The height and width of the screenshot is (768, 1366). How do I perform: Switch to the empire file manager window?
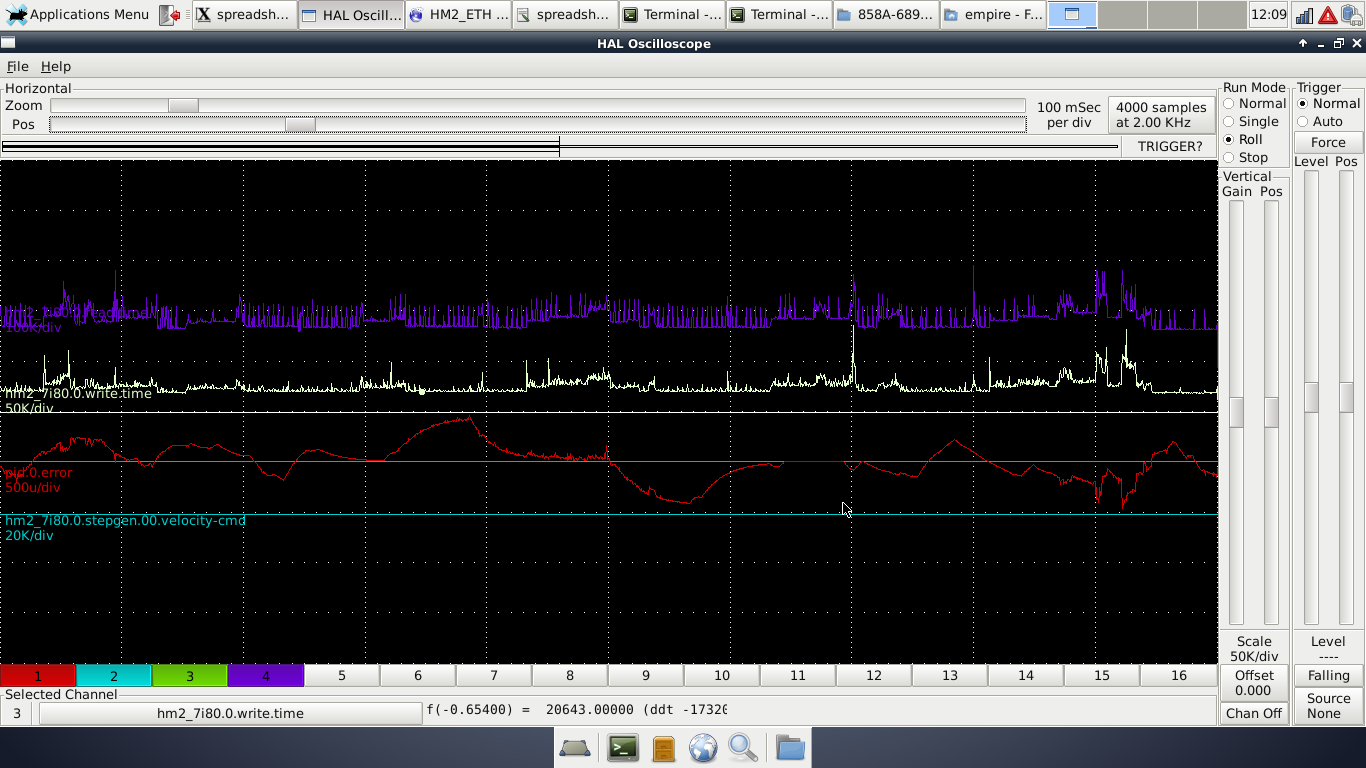tap(994, 14)
